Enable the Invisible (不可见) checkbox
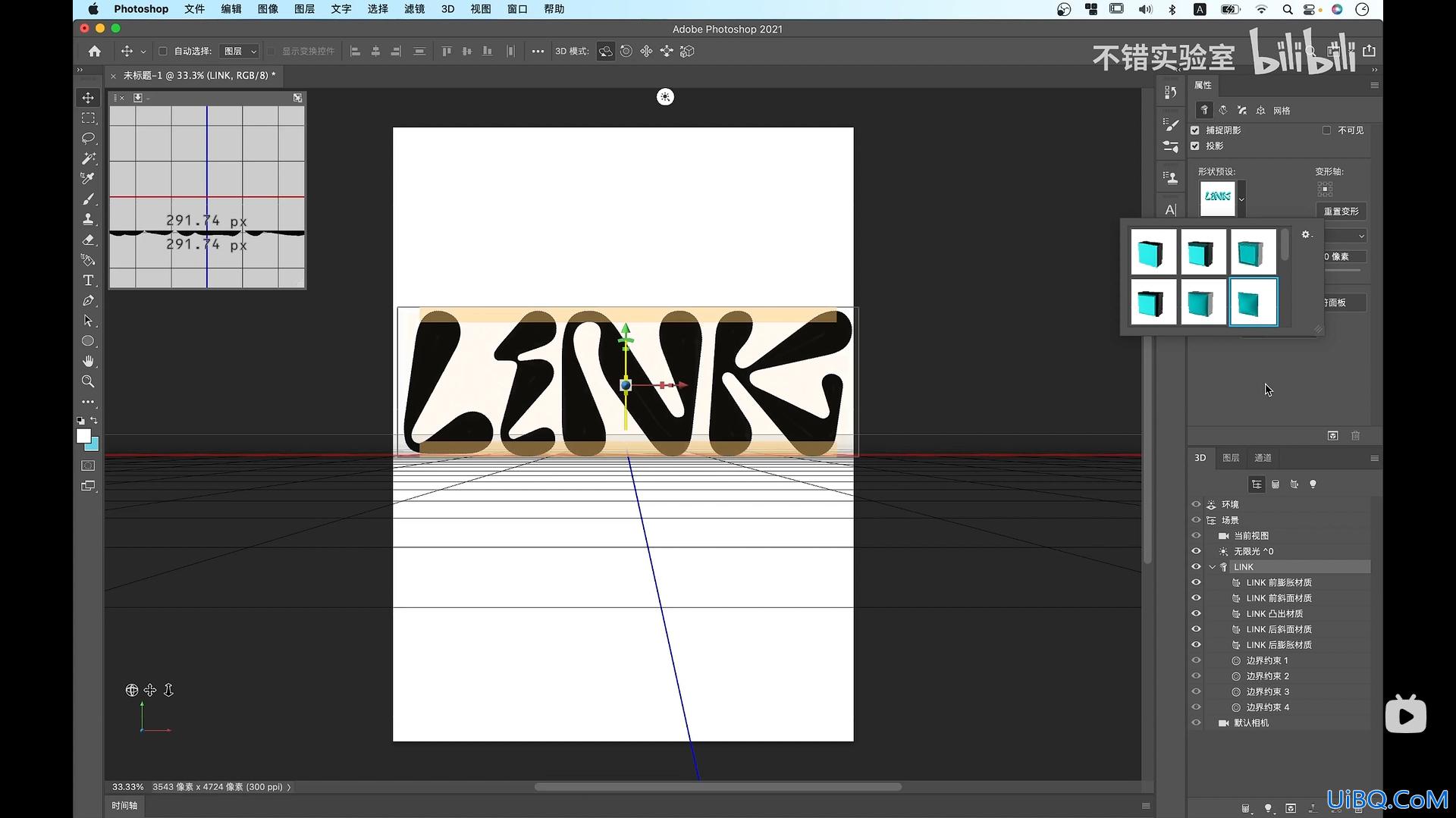The width and height of the screenshot is (1456, 818). [1326, 130]
